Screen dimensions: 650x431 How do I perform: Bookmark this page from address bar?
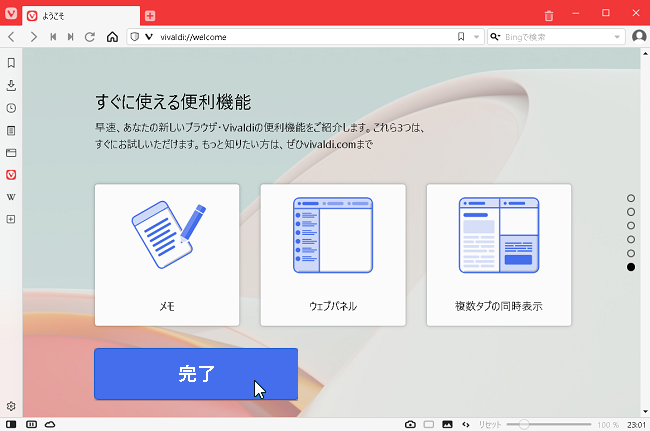pyautogui.click(x=461, y=37)
